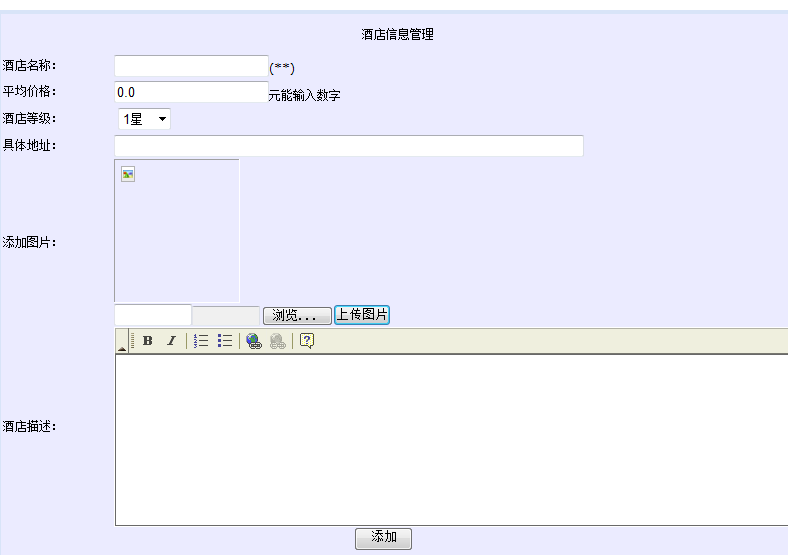Screen dimensions: 788x556
Task: Click the 酒店名称 input field
Action: pos(191,66)
